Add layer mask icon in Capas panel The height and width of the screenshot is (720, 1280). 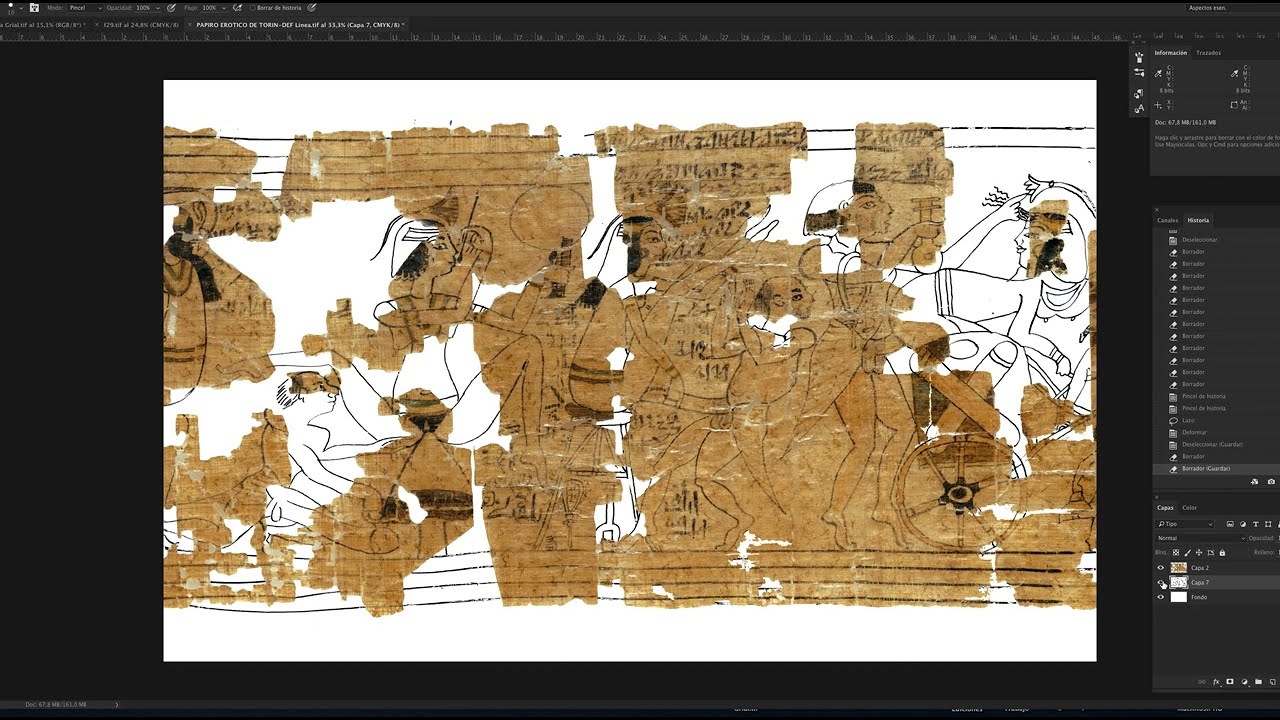click(1230, 681)
